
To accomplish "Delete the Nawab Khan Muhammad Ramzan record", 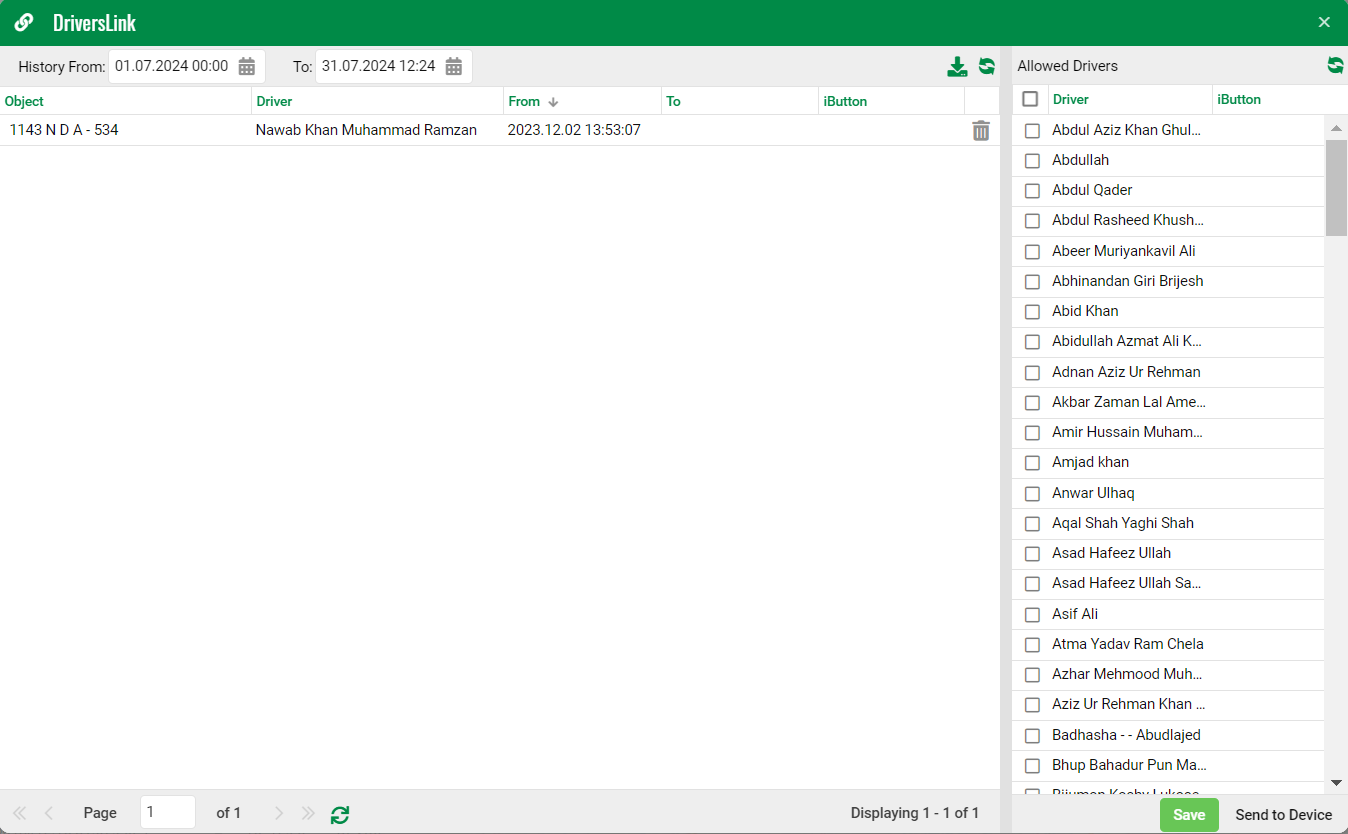I will click(x=981, y=131).
